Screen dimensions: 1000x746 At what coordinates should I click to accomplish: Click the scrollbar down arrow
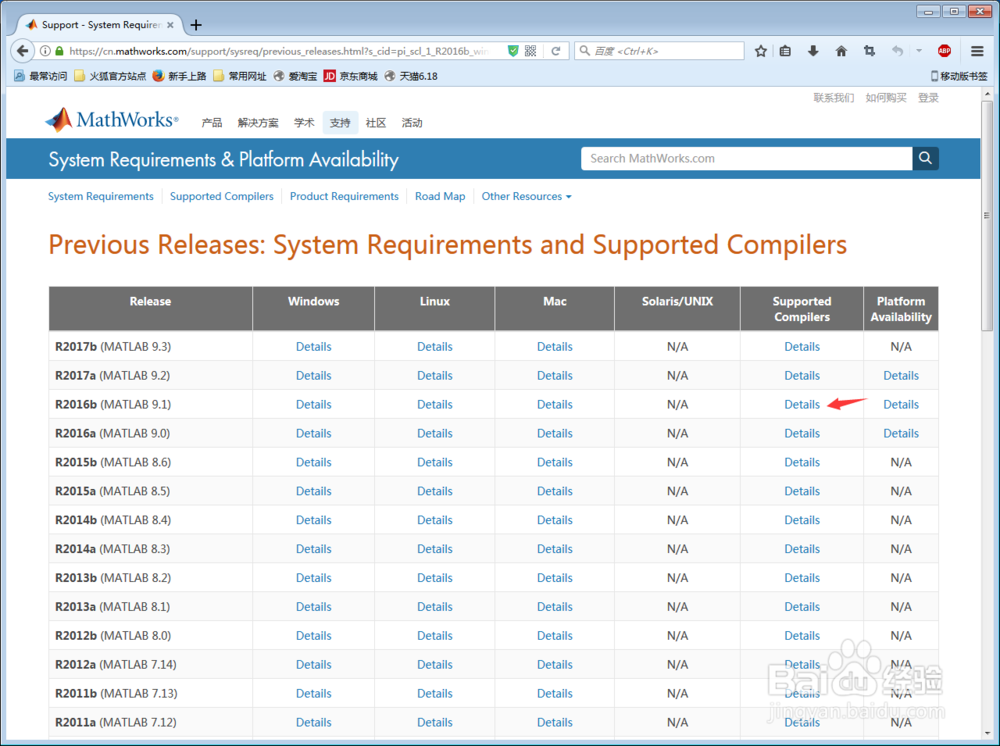(x=987, y=733)
